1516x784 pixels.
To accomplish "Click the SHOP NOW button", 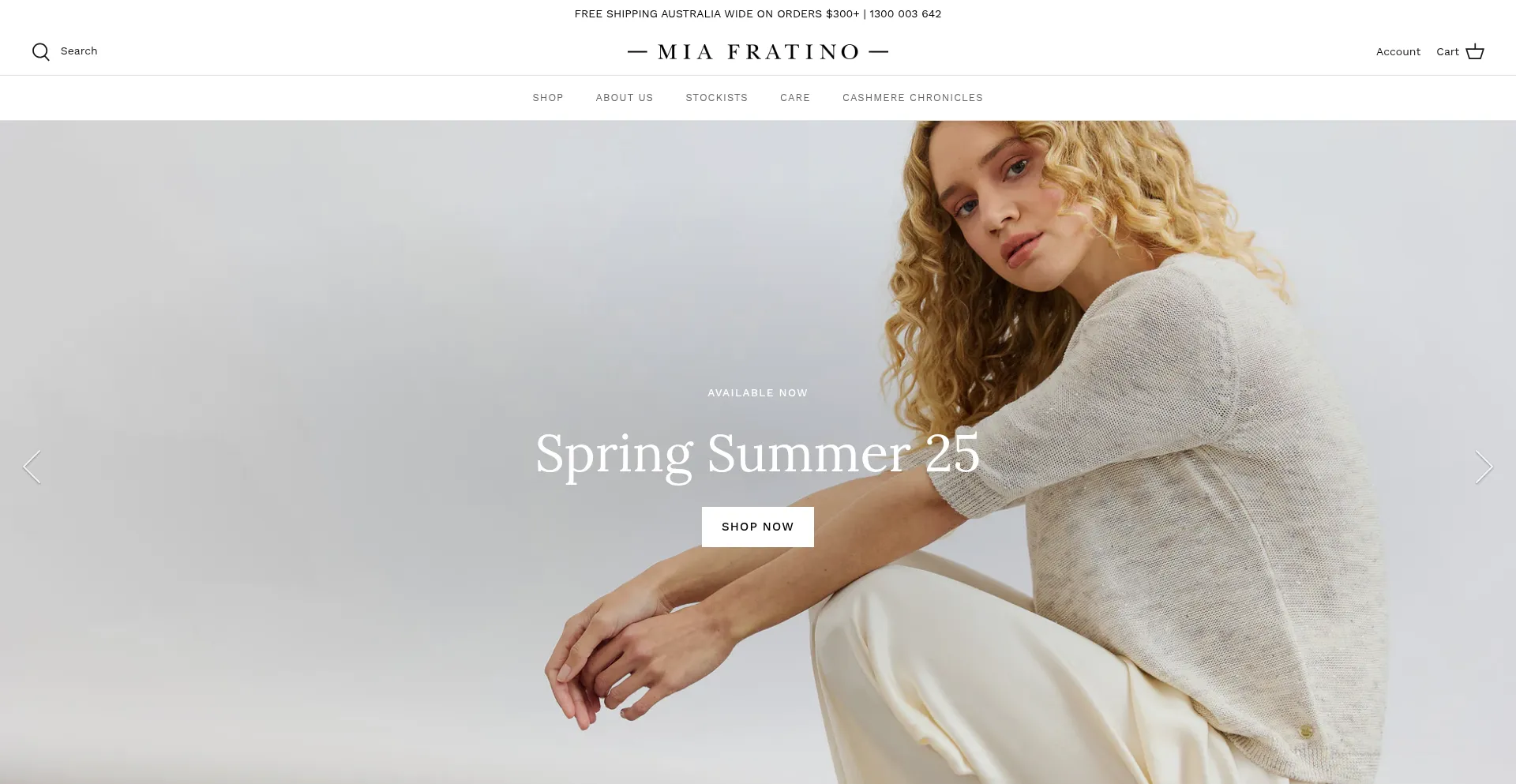I will 758,527.
